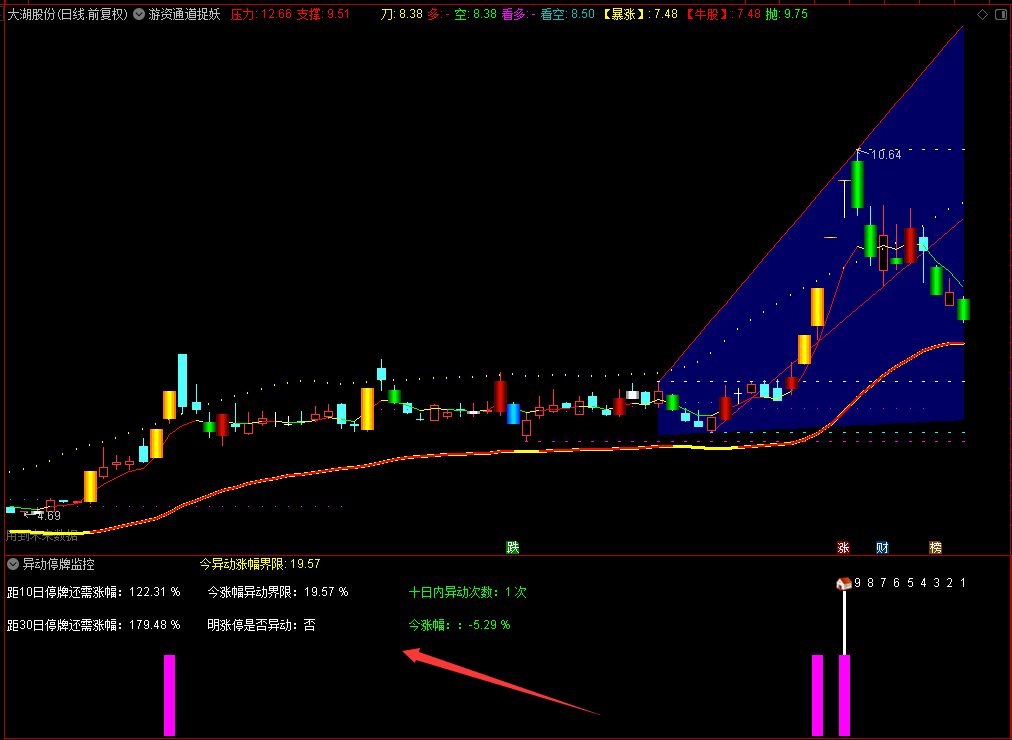Click the 支撑: 9.51 value

click(x=323, y=14)
